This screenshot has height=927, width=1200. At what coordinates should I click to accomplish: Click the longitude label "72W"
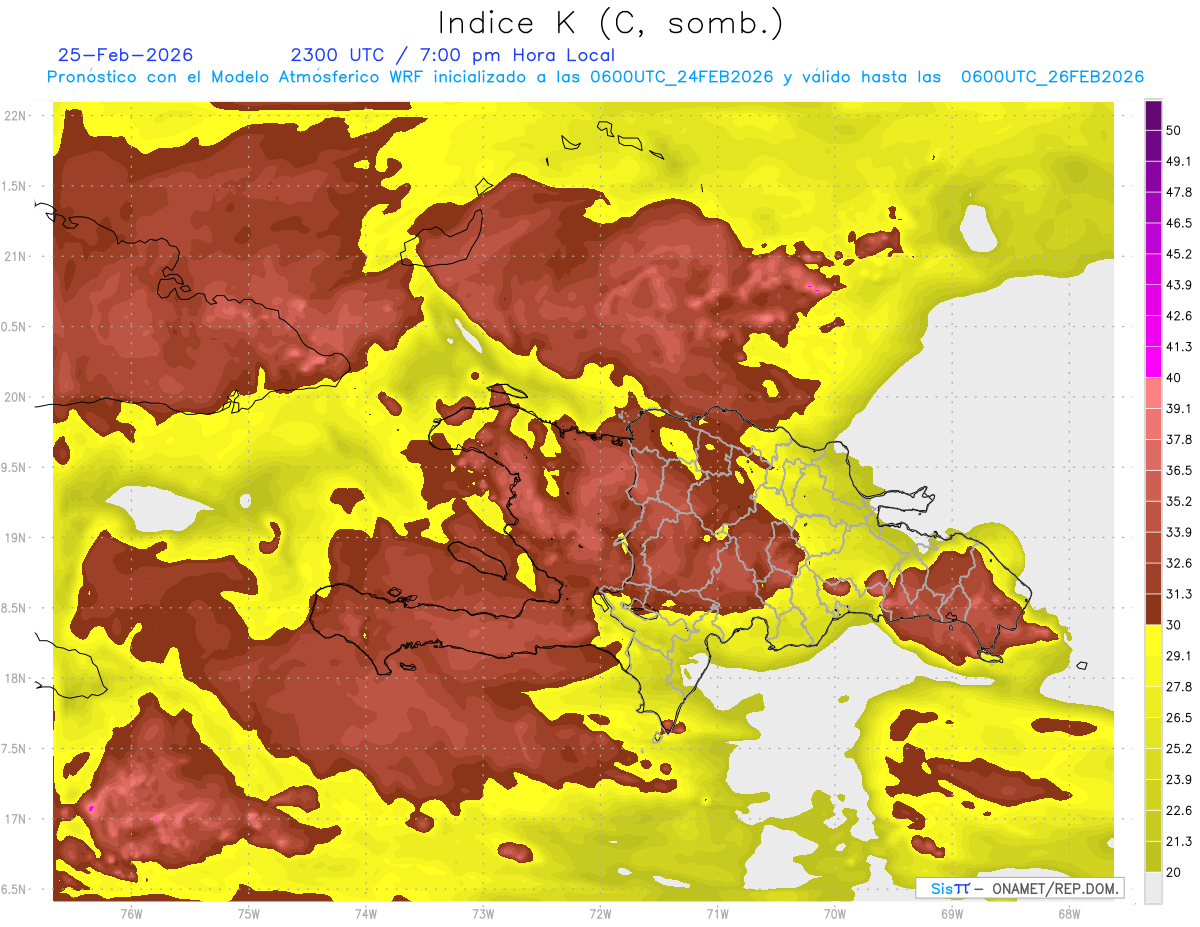coord(600,913)
